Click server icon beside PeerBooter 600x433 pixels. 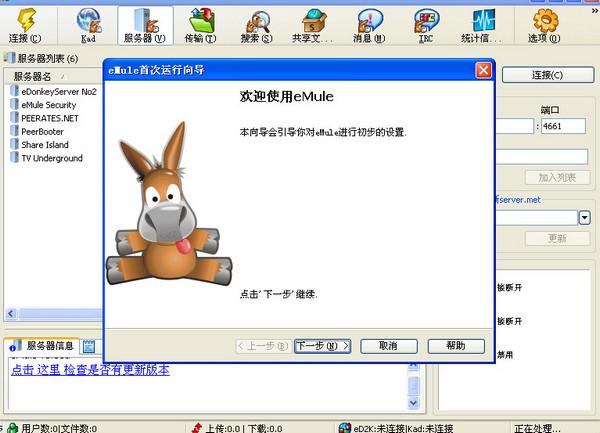(15, 131)
